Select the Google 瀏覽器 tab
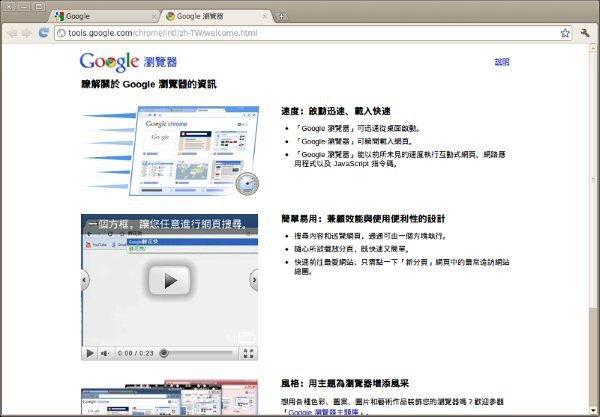600x417 pixels. (x=216, y=16)
